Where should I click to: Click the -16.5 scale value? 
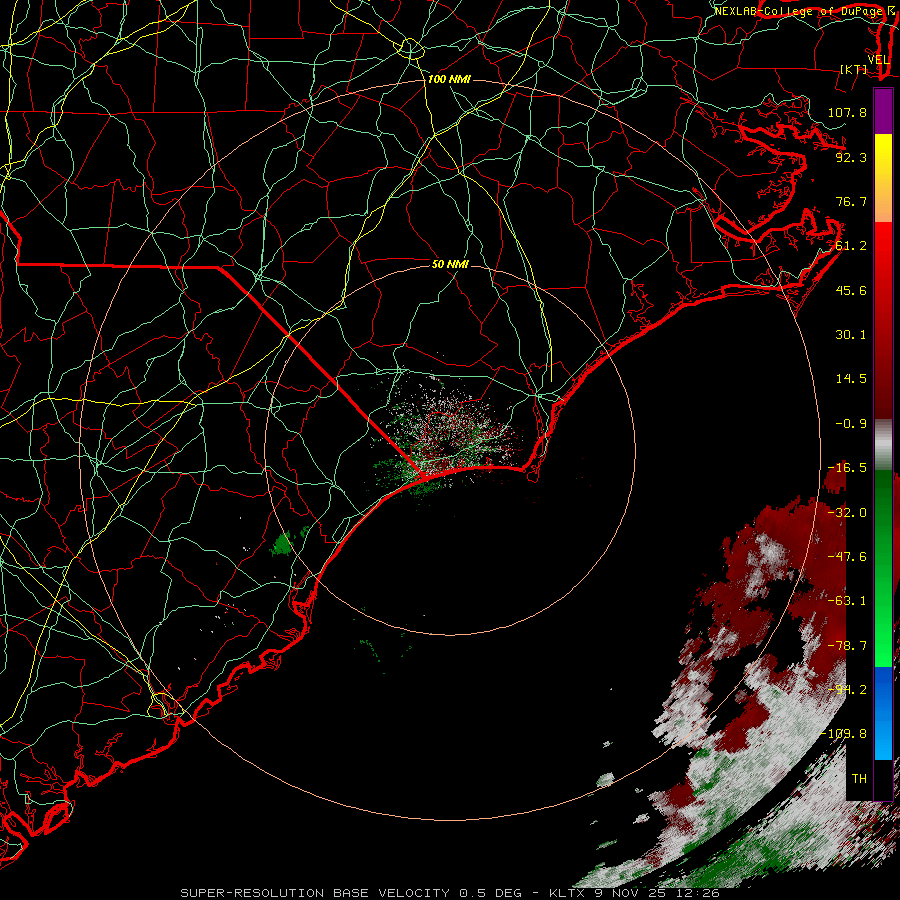(x=847, y=468)
